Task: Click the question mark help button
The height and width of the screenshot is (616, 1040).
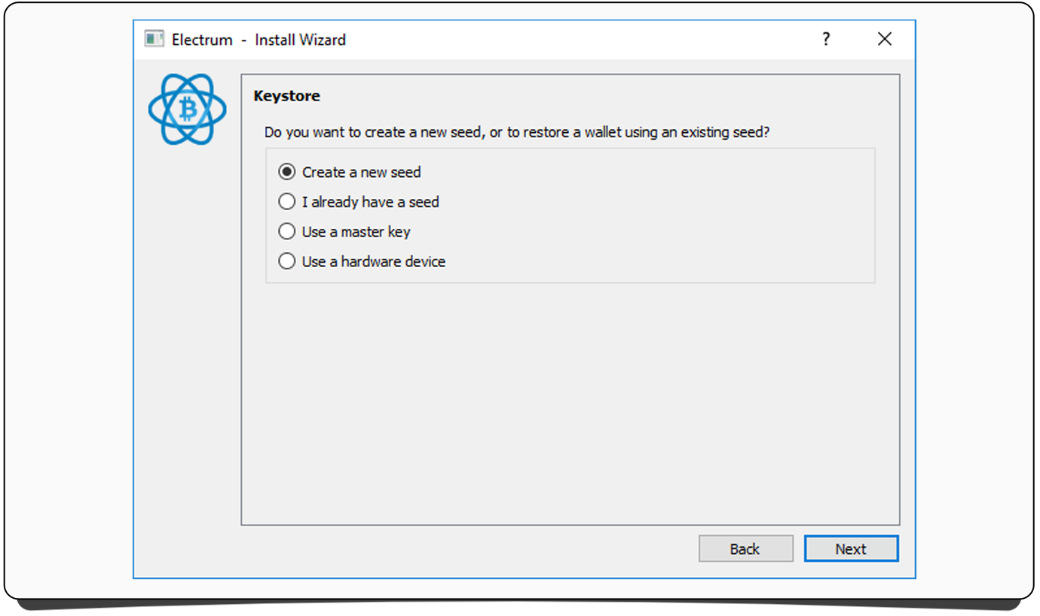Action: [x=826, y=39]
